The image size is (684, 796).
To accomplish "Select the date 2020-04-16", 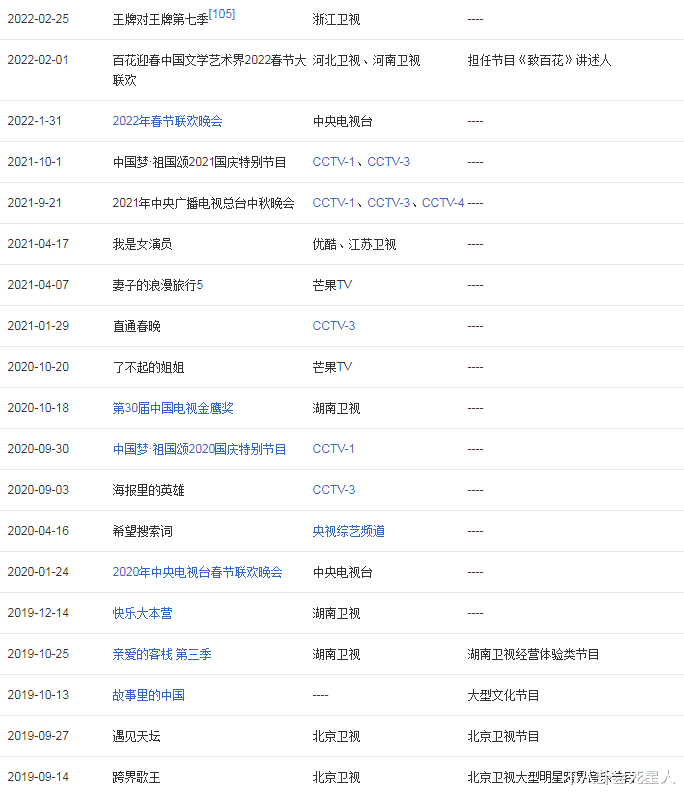I will pyautogui.click(x=38, y=531).
